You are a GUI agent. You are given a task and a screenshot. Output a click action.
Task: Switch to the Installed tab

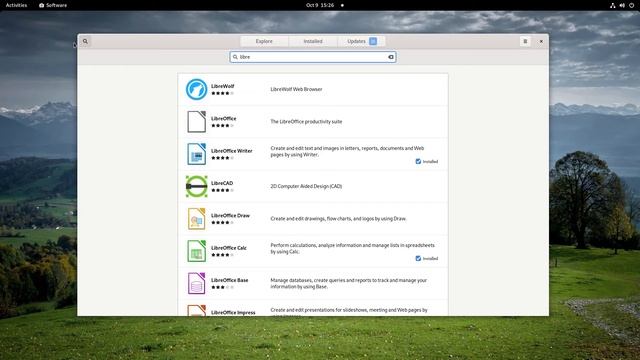click(313, 41)
